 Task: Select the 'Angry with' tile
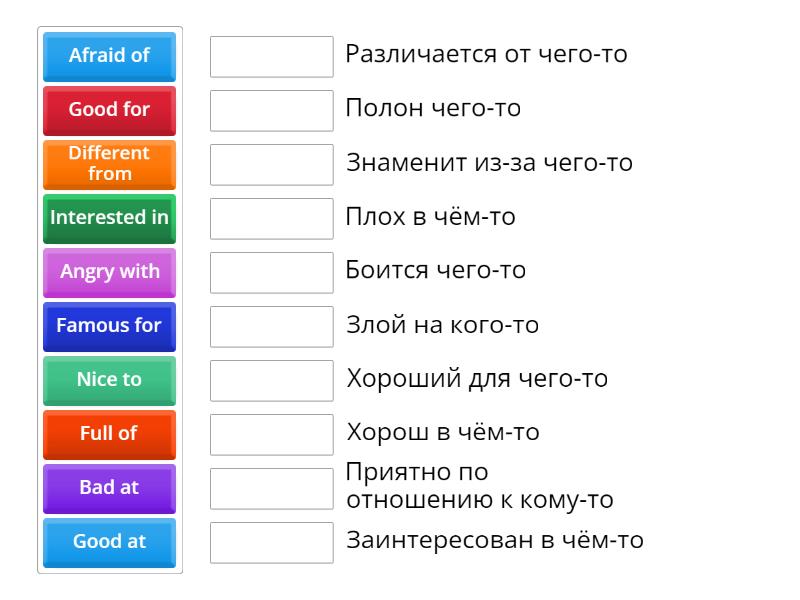(x=108, y=272)
